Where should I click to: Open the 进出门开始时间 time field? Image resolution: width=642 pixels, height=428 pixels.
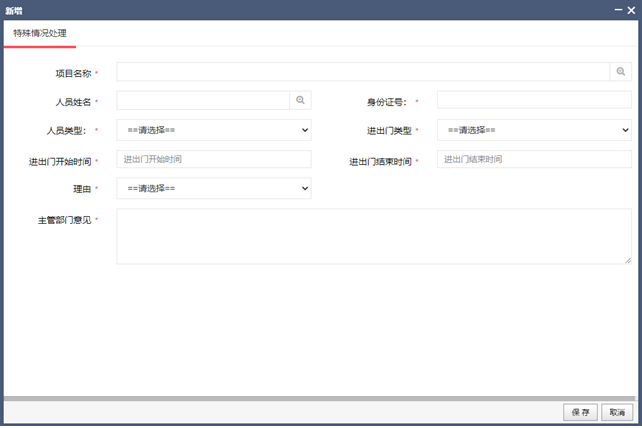213,159
